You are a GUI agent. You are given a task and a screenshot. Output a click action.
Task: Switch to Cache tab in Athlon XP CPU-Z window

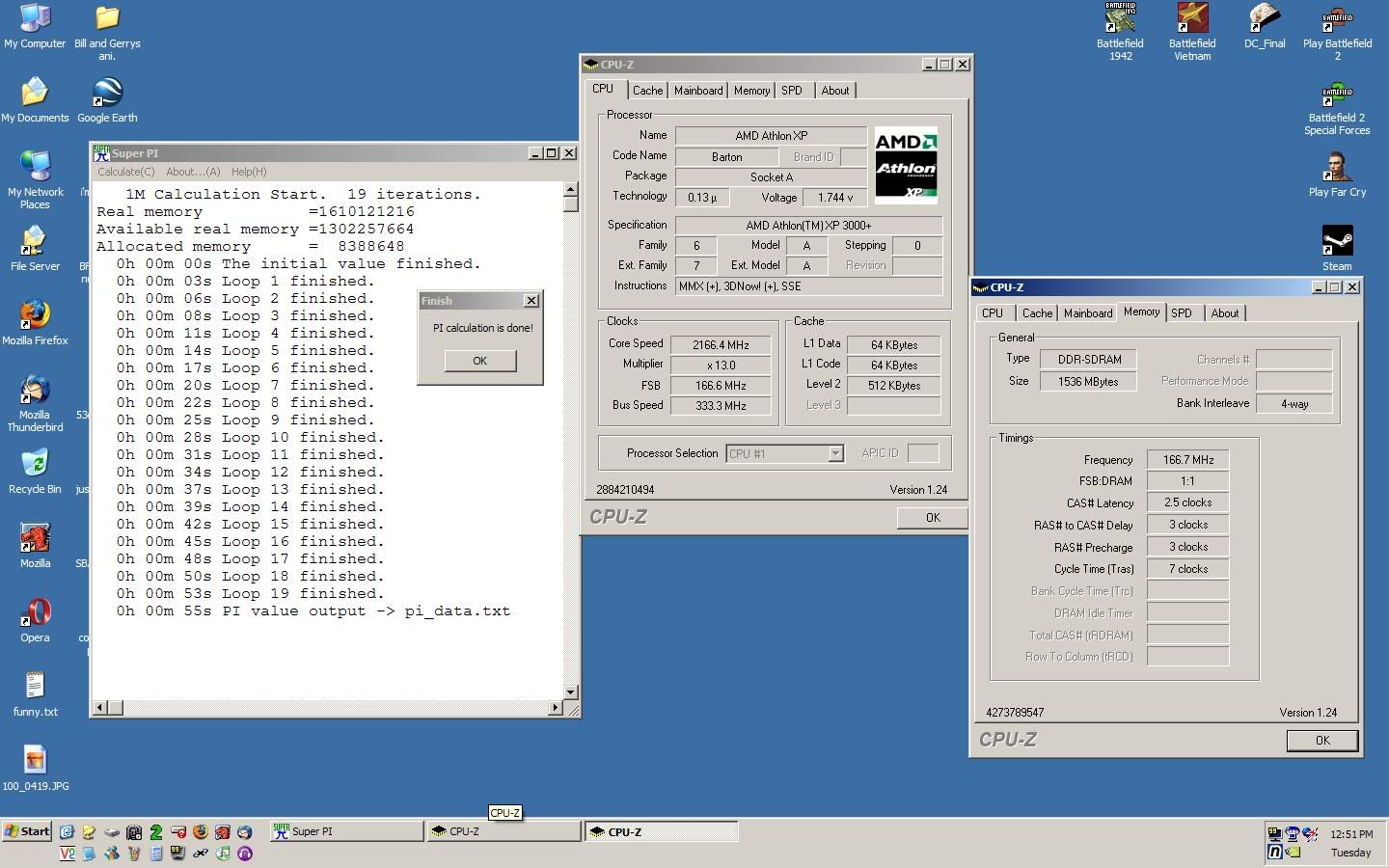(647, 91)
